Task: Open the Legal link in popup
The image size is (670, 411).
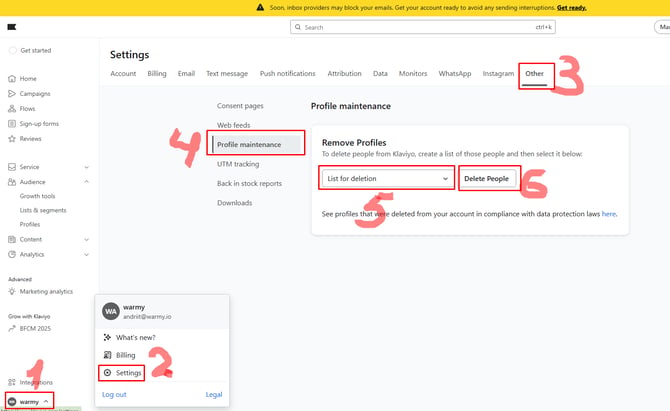Action: pos(214,394)
